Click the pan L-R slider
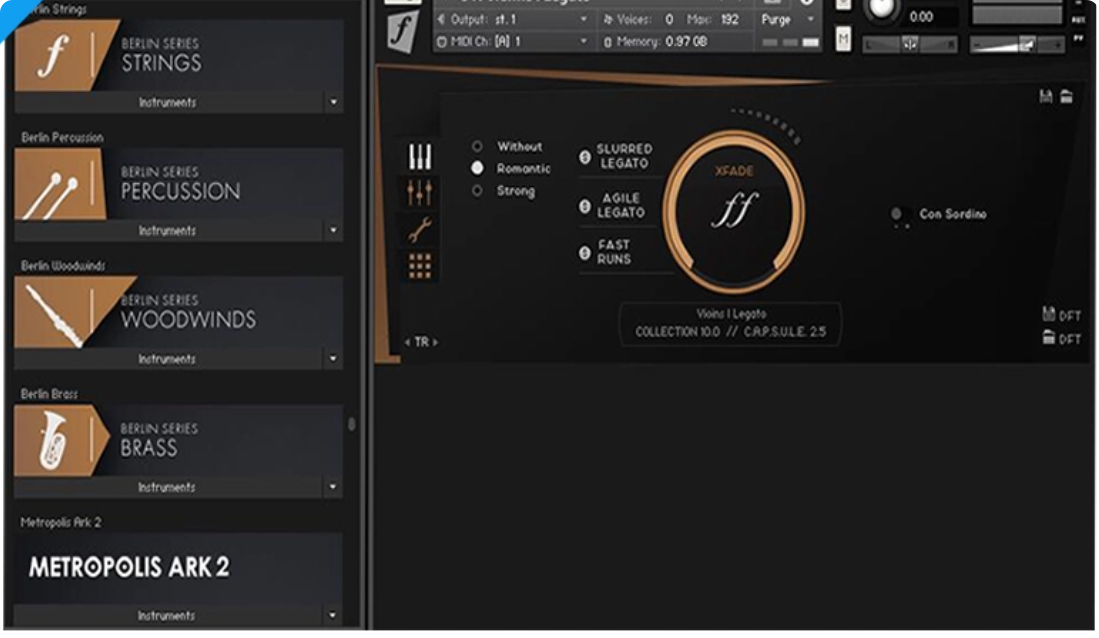1099x638 pixels. (x=910, y=44)
